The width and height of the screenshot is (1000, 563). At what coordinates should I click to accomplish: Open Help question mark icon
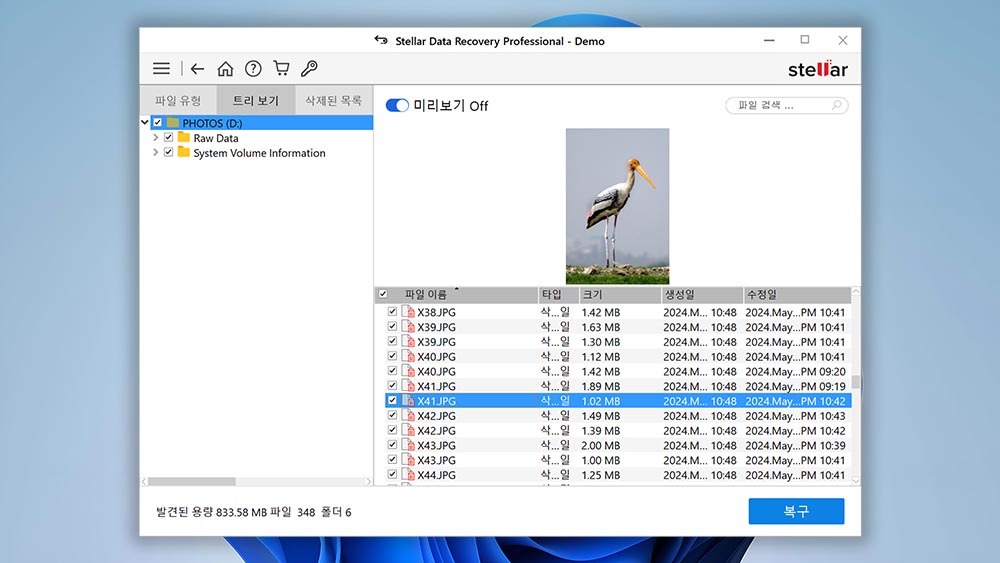[x=253, y=68]
